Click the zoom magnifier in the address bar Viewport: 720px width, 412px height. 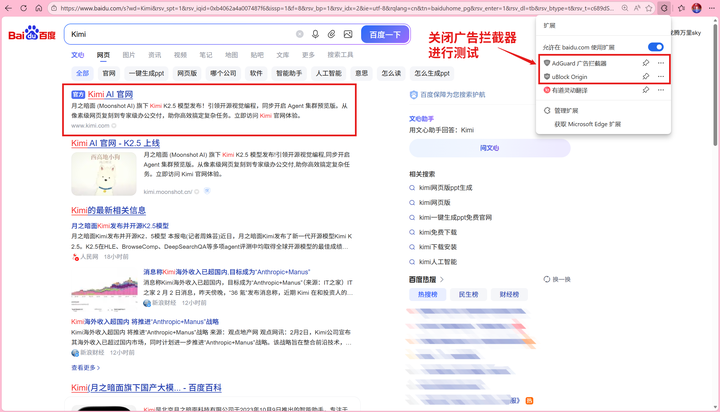coord(625,8)
